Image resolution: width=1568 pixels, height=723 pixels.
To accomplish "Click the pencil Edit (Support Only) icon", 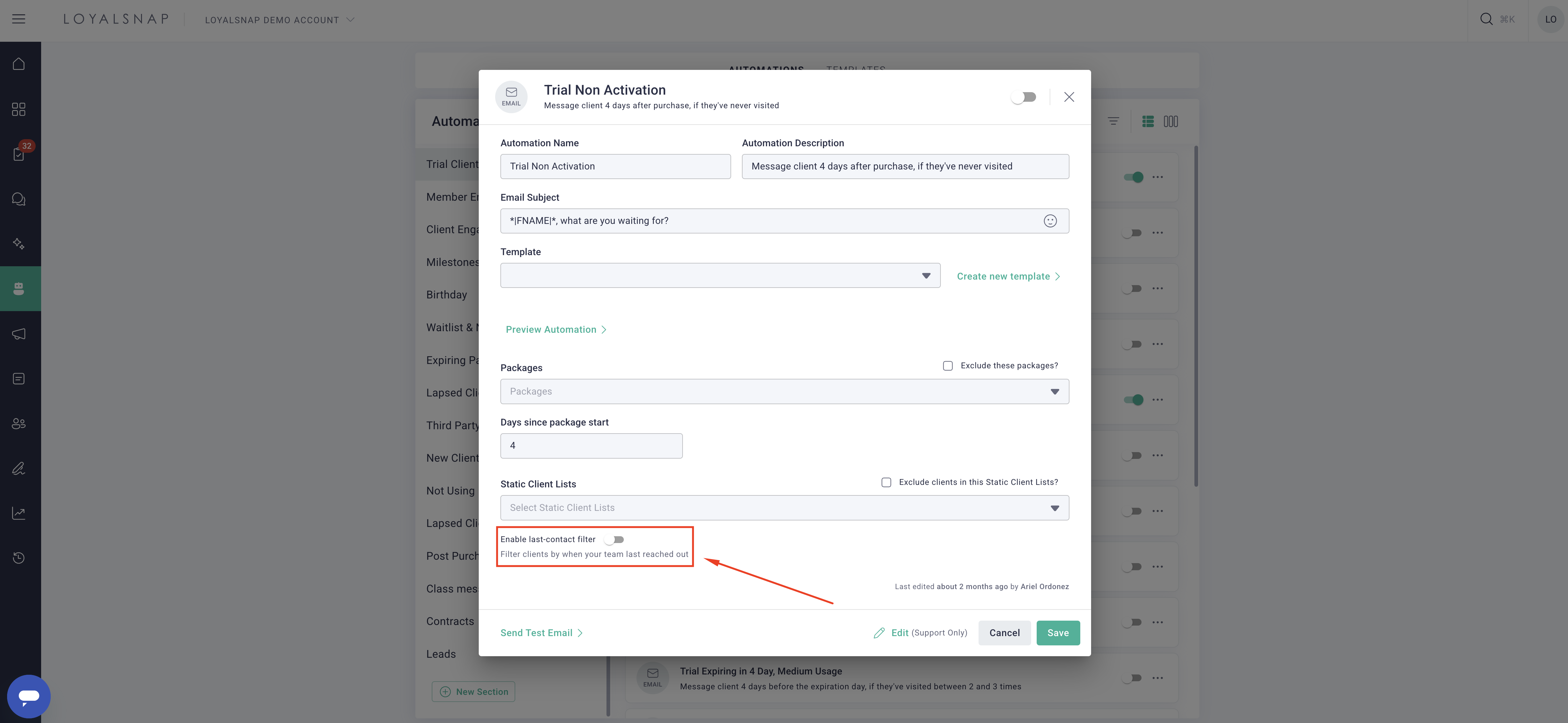I will click(x=879, y=633).
